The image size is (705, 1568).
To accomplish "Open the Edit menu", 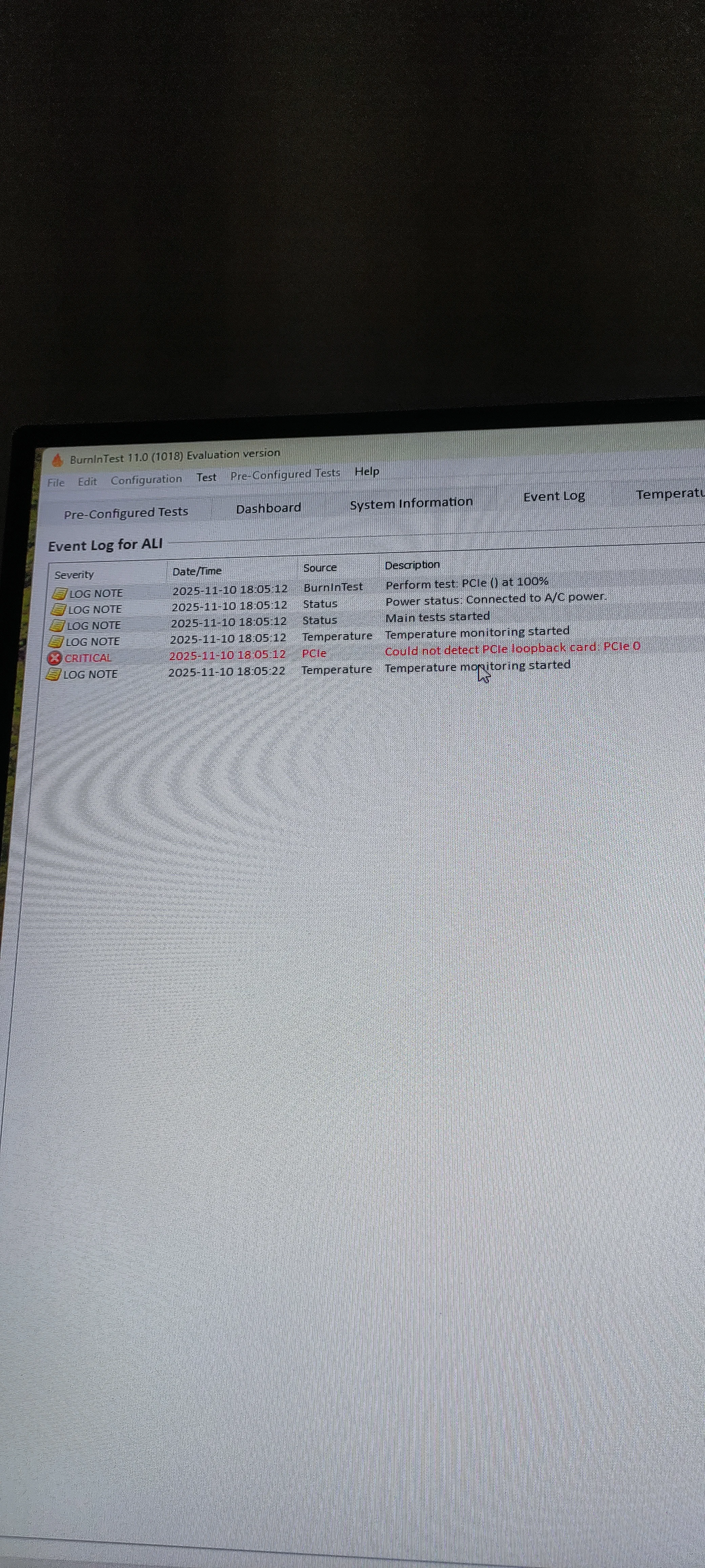I will pos(87,482).
